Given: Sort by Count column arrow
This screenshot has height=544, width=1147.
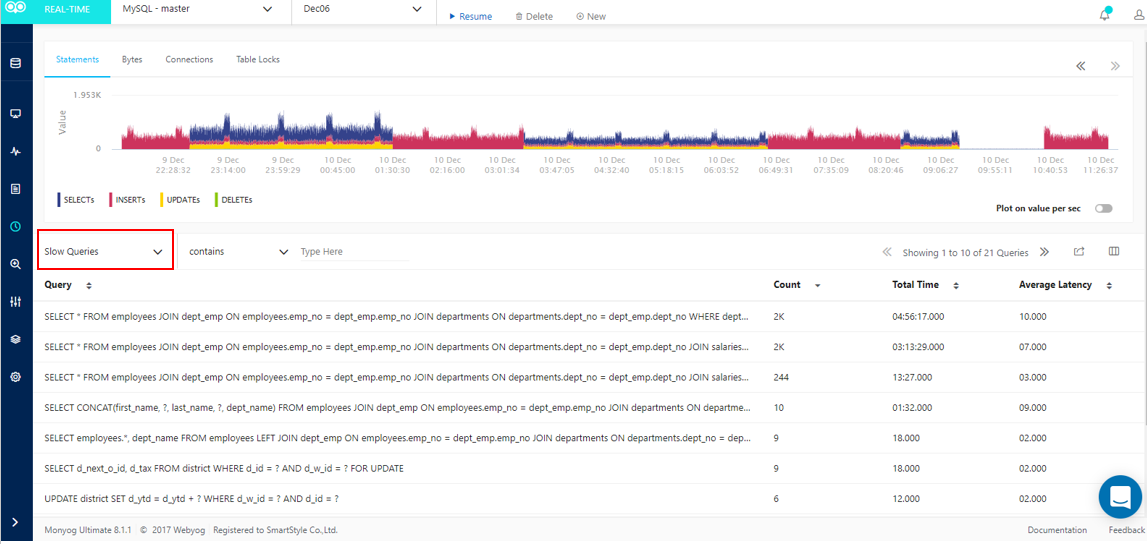Looking at the screenshot, I should coord(817,286).
